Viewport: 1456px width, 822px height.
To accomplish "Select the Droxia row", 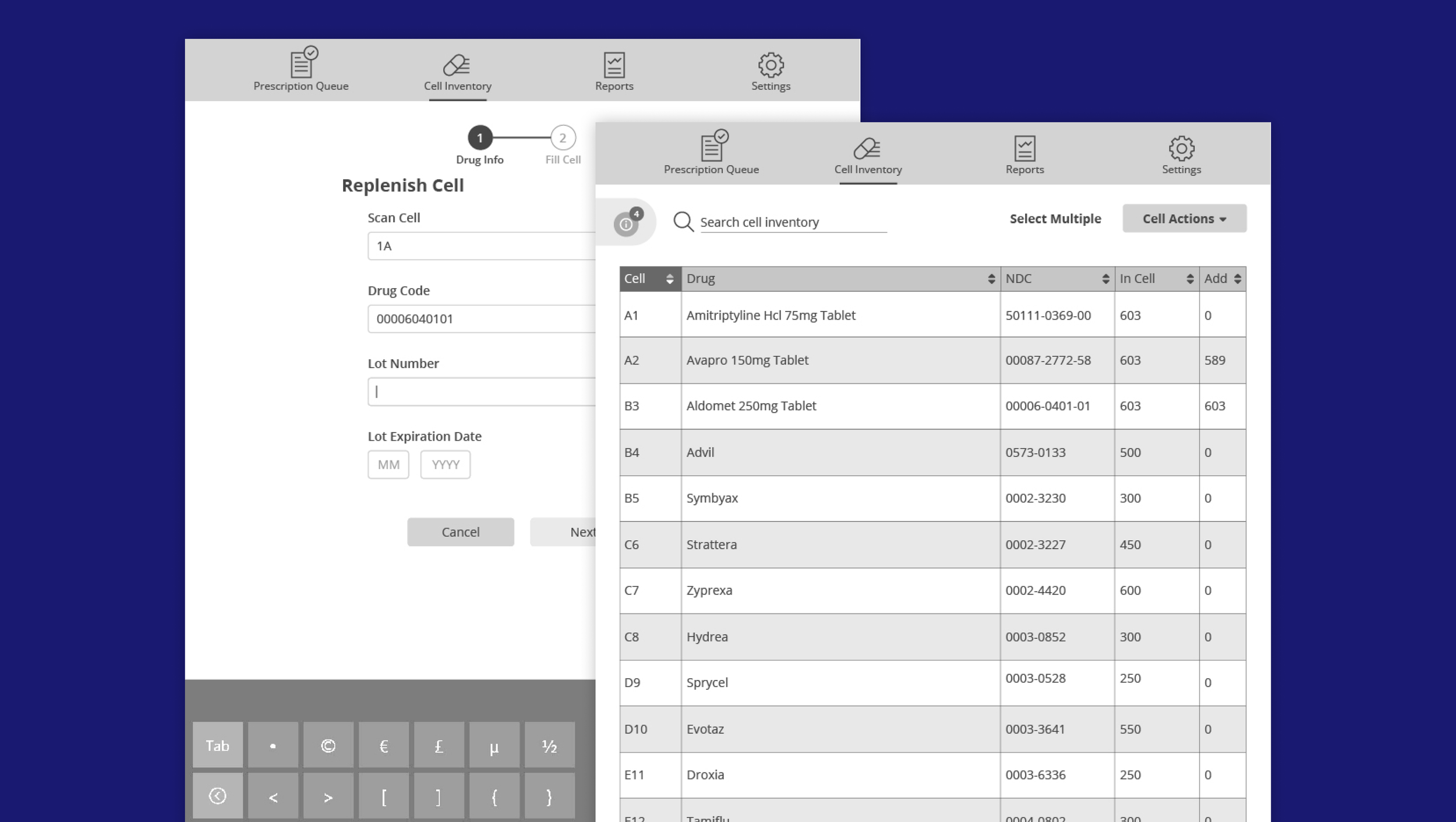I will [933, 775].
